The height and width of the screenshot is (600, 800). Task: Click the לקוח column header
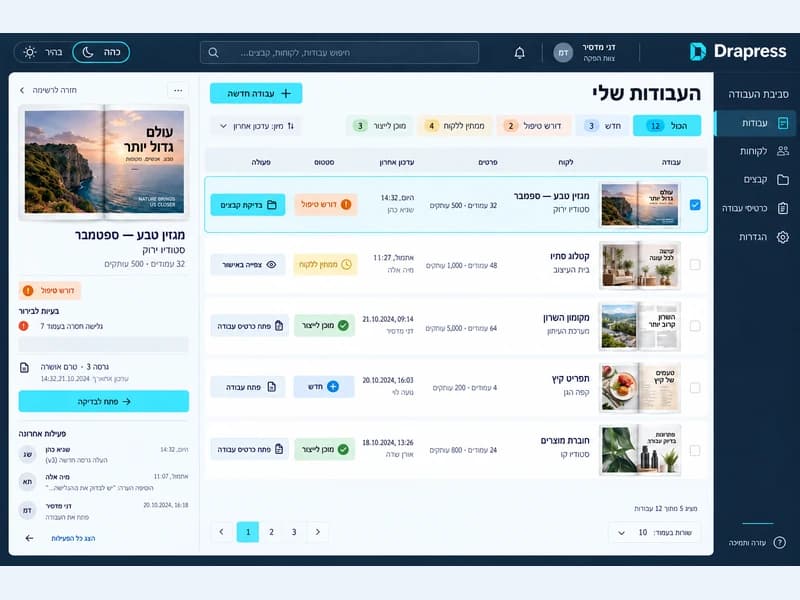click(565, 162)
